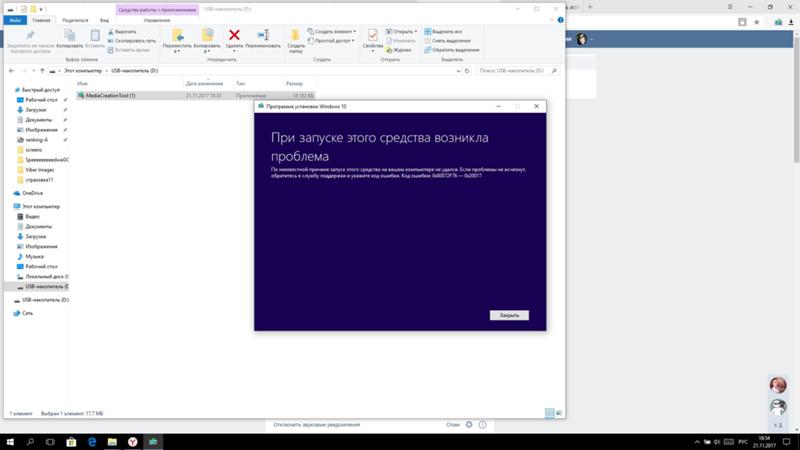Image resolution: width=800 pixels, height=450 pixels.
Task: Click the Вставить clipboard icon
Action: (x=95, y=35)
